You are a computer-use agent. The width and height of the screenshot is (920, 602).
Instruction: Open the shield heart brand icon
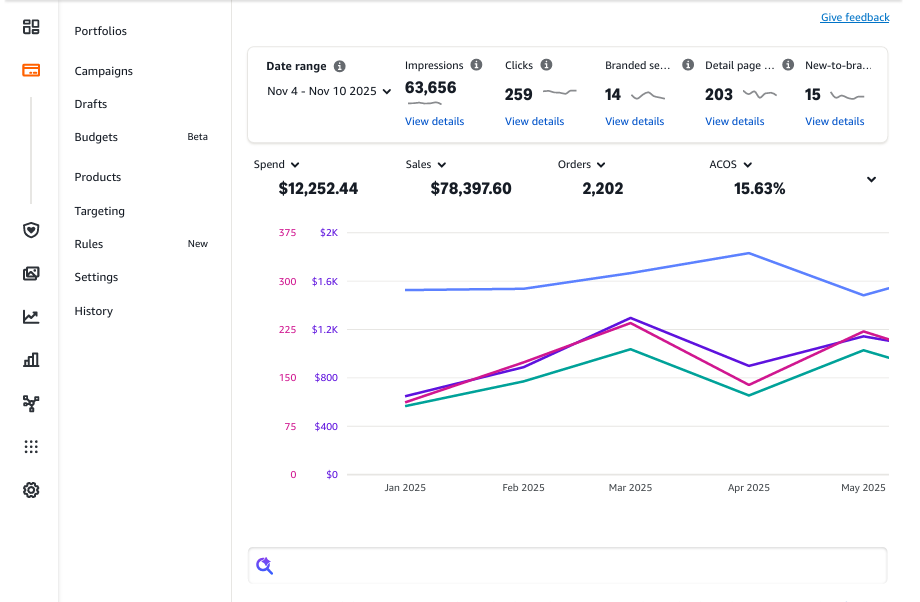click(31, 230)
